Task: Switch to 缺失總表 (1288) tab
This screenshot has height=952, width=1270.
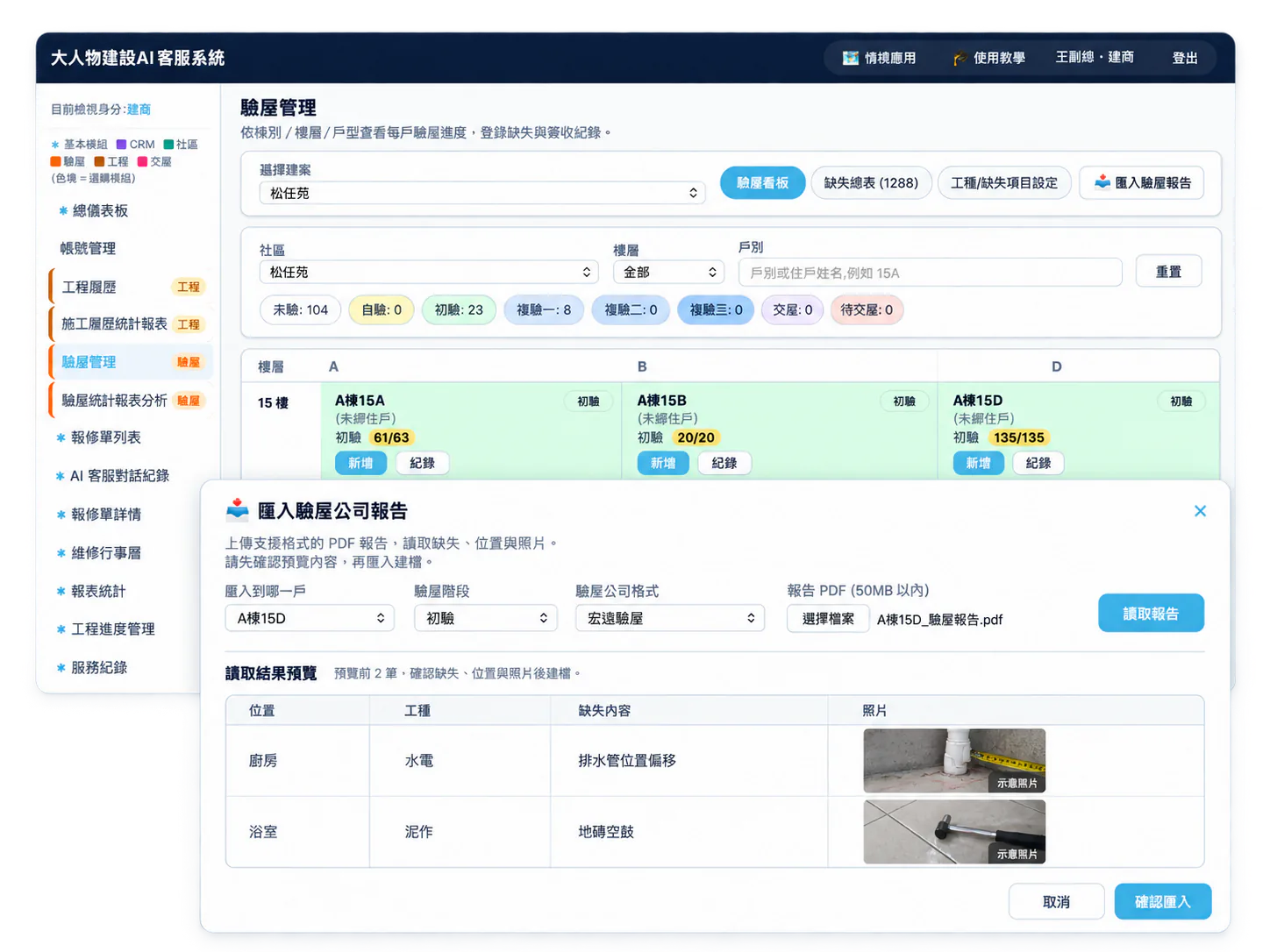Action: coord(871,182)
